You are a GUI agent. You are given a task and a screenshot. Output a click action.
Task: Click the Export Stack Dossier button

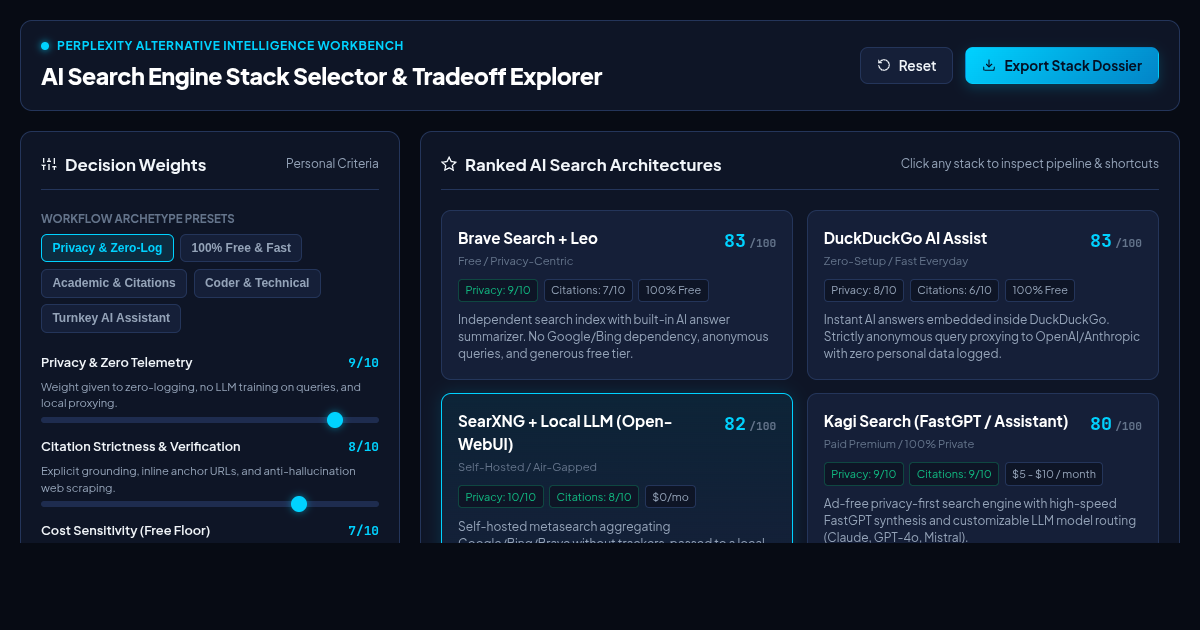tap(1062, 66)
